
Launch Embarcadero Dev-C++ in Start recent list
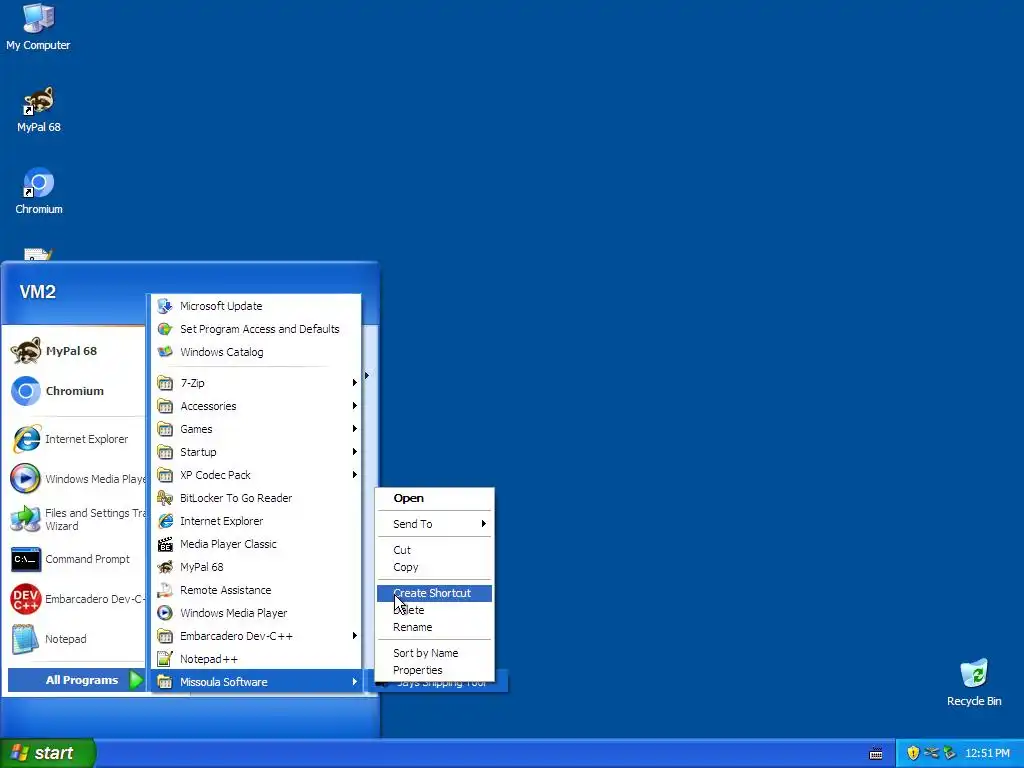click(76, 599)
